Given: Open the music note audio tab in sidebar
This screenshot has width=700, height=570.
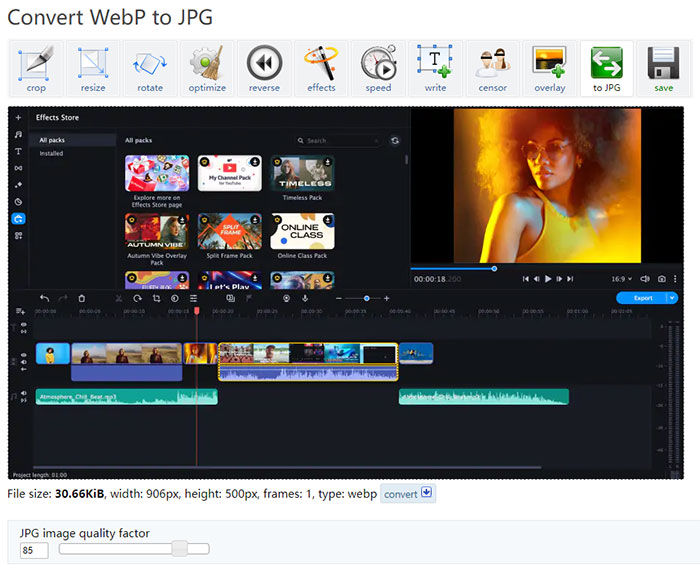Looking at the screenshot, I should [x=18, y=134].
